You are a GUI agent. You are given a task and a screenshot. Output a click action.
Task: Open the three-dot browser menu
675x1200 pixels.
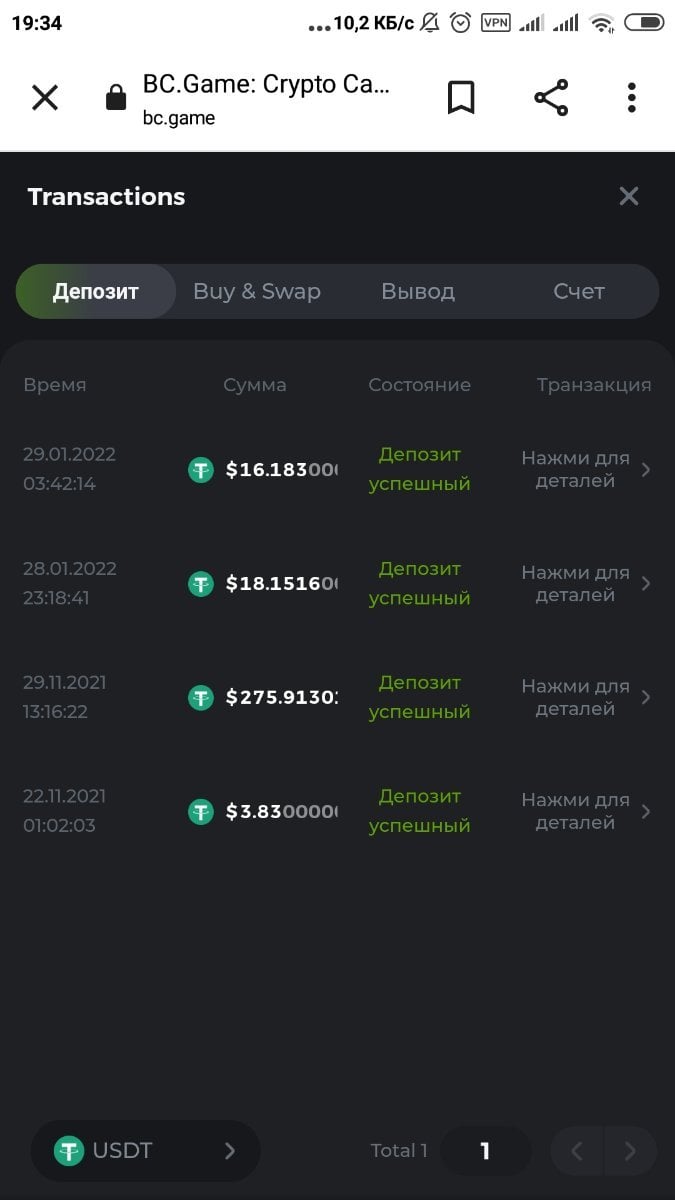631,98
